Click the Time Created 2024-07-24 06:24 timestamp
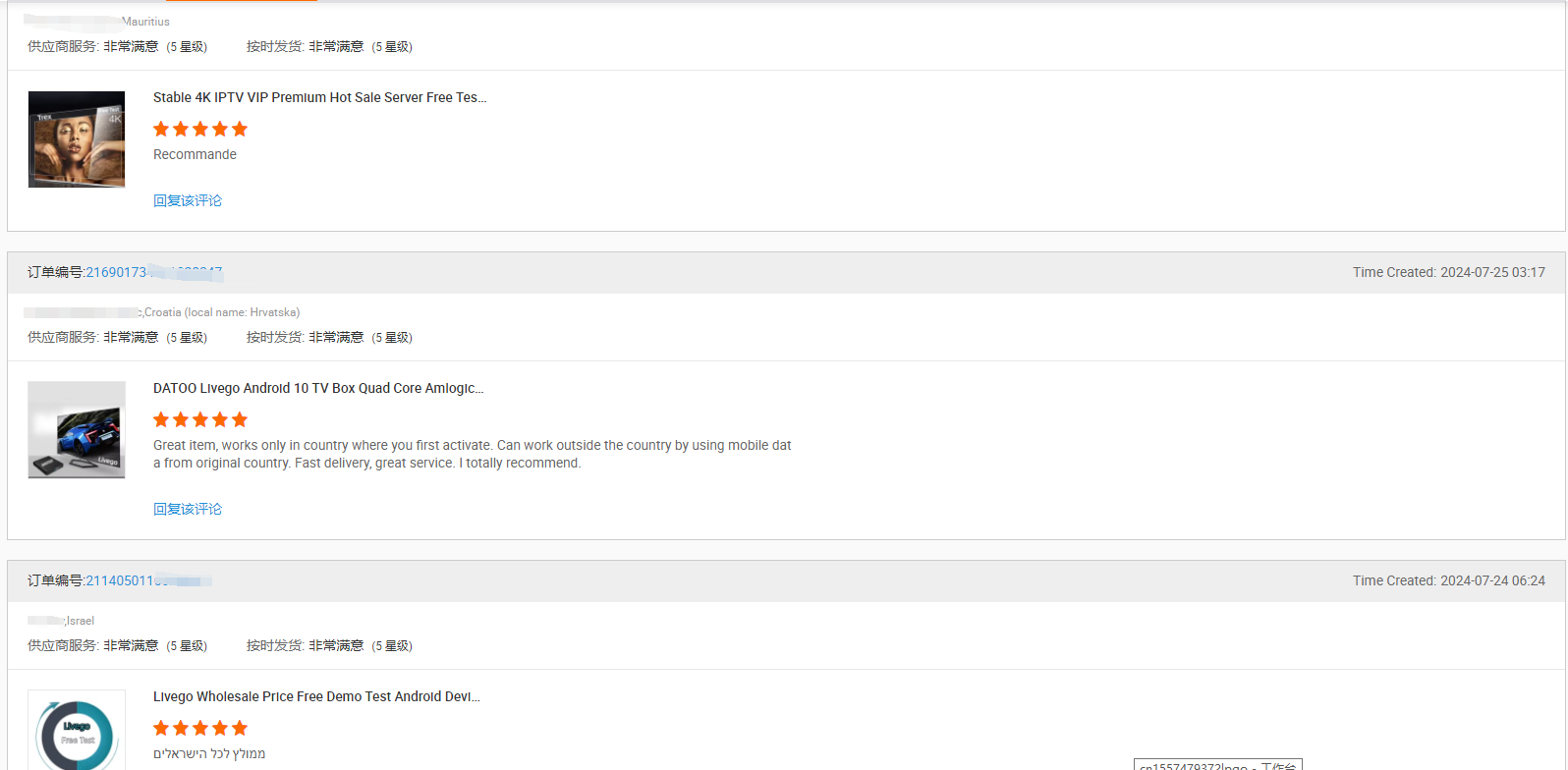This screenshot has width=1568, height=770. coord(1448,580)
